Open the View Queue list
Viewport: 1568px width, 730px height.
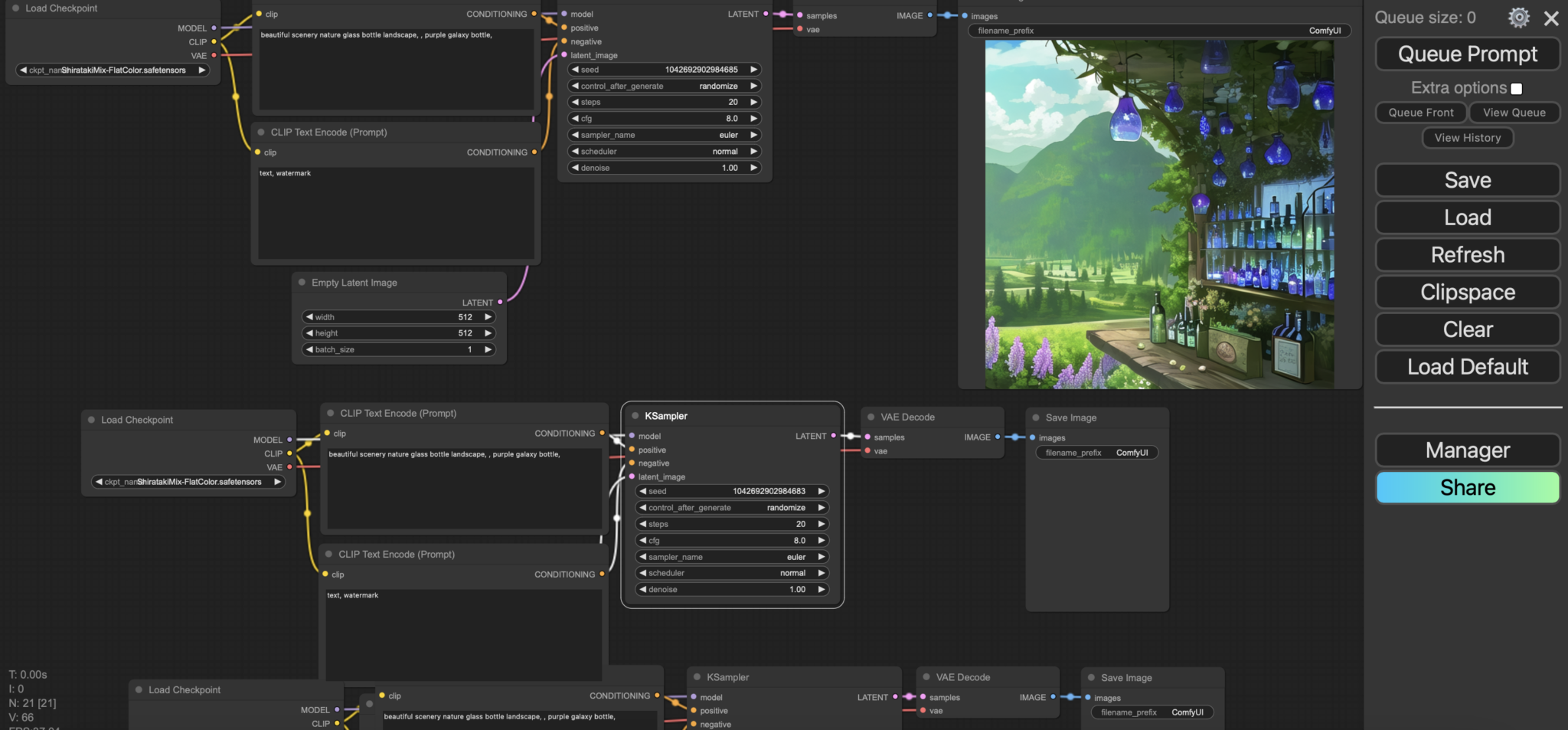pos(1514,113)
